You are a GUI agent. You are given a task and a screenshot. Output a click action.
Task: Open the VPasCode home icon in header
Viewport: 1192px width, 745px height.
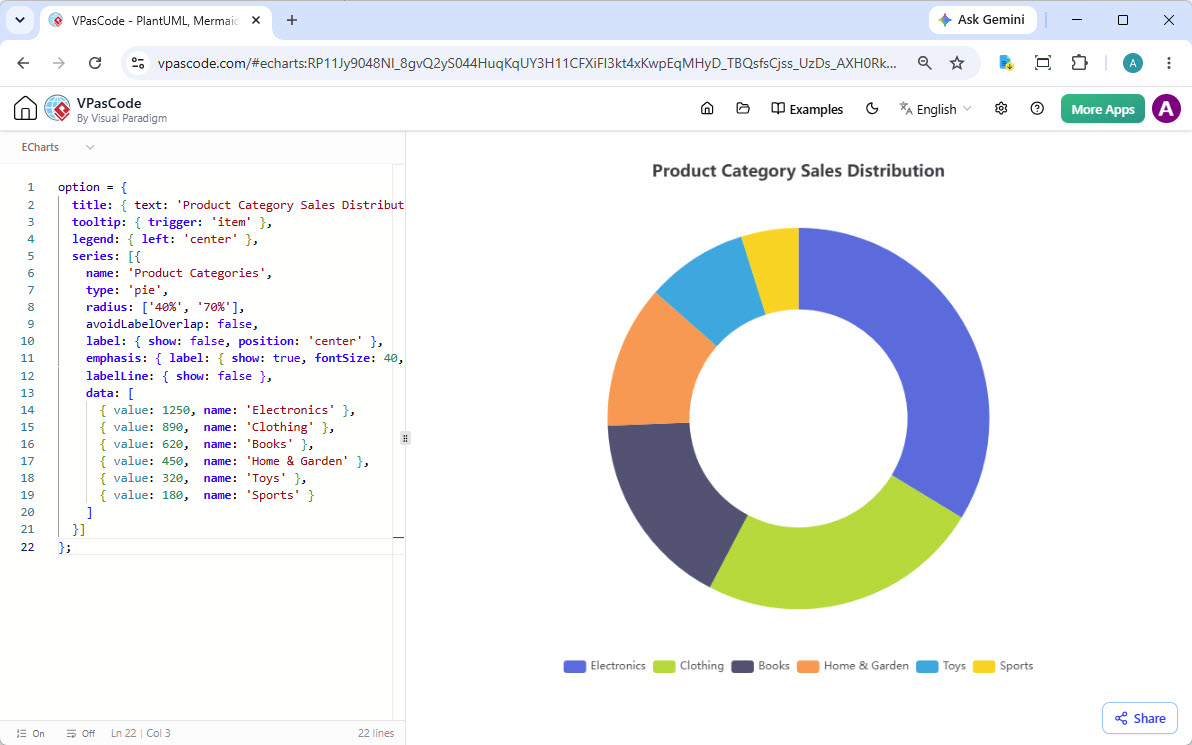pyautogui.click(x=25, y=109)
